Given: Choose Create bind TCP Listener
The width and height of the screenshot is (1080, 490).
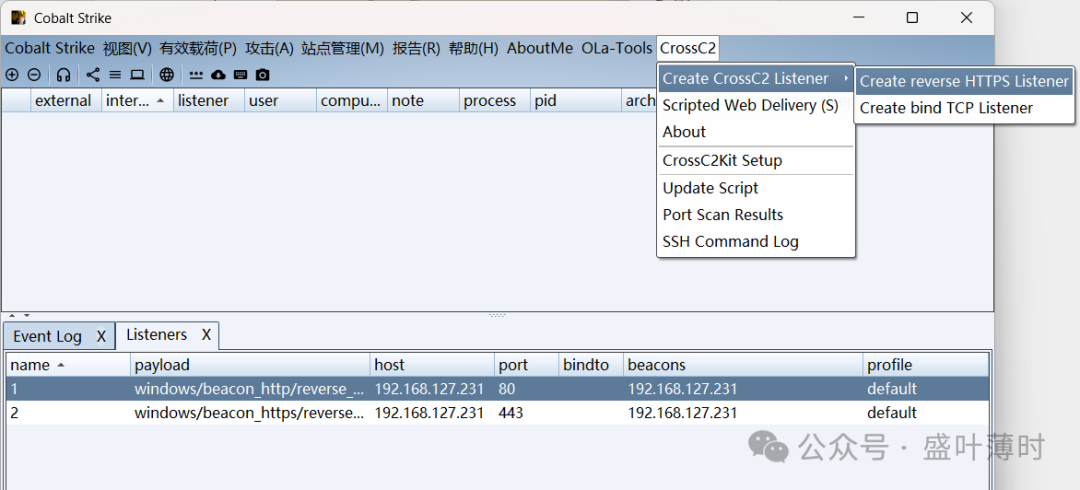Looking at the screenshot, I should tap(964, 108).
